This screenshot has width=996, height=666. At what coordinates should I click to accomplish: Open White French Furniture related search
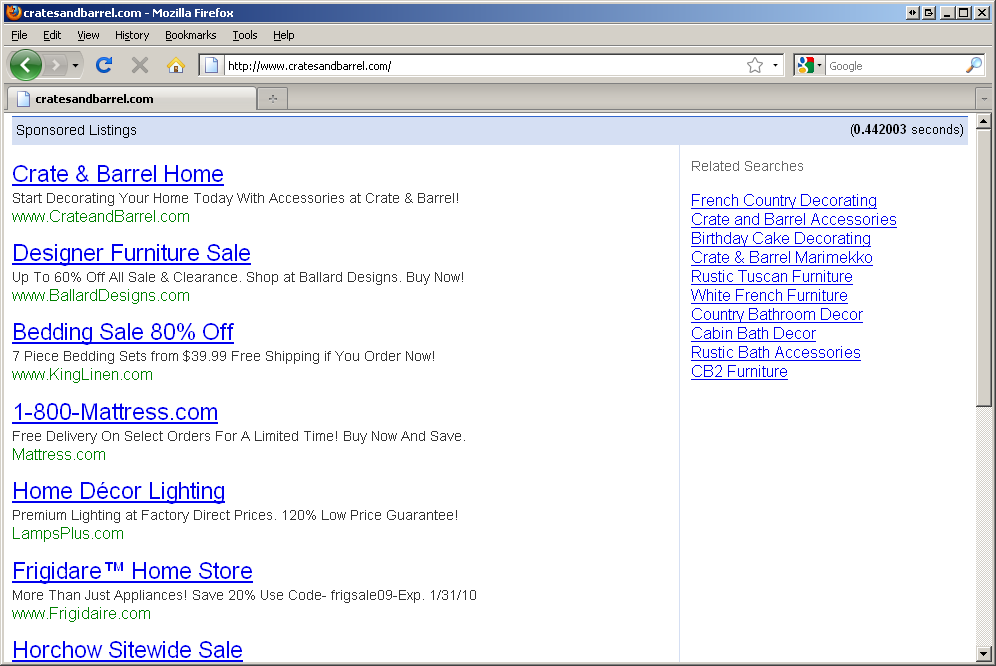(x=769, y=296)
